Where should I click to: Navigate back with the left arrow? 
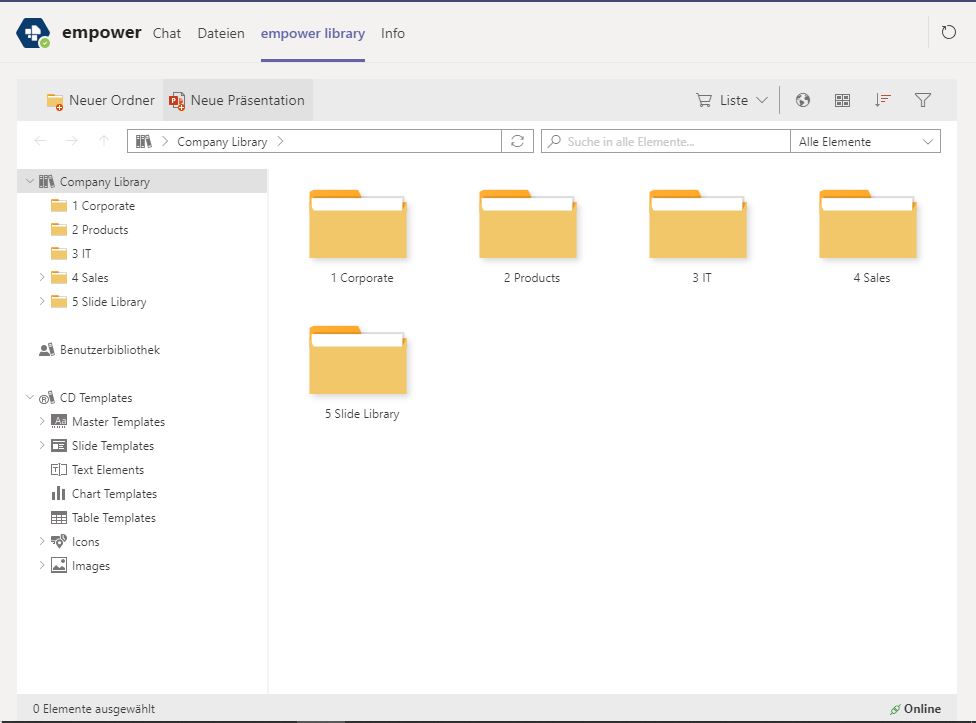click(x=40, y=141)
